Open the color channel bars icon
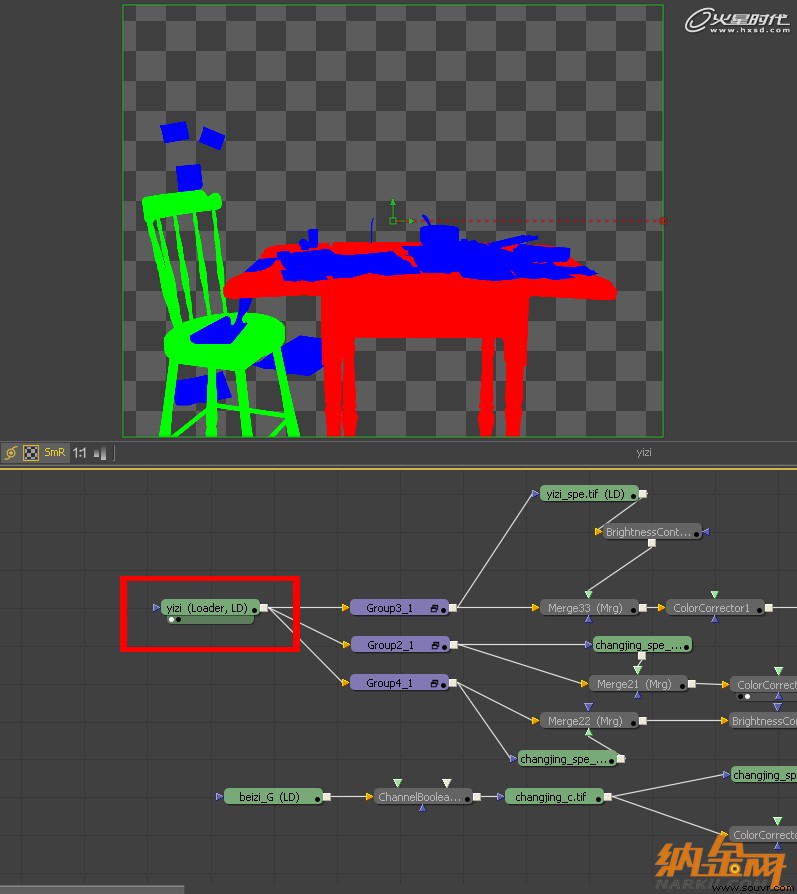Screen dimensions: 797x894 coord(100,453)
